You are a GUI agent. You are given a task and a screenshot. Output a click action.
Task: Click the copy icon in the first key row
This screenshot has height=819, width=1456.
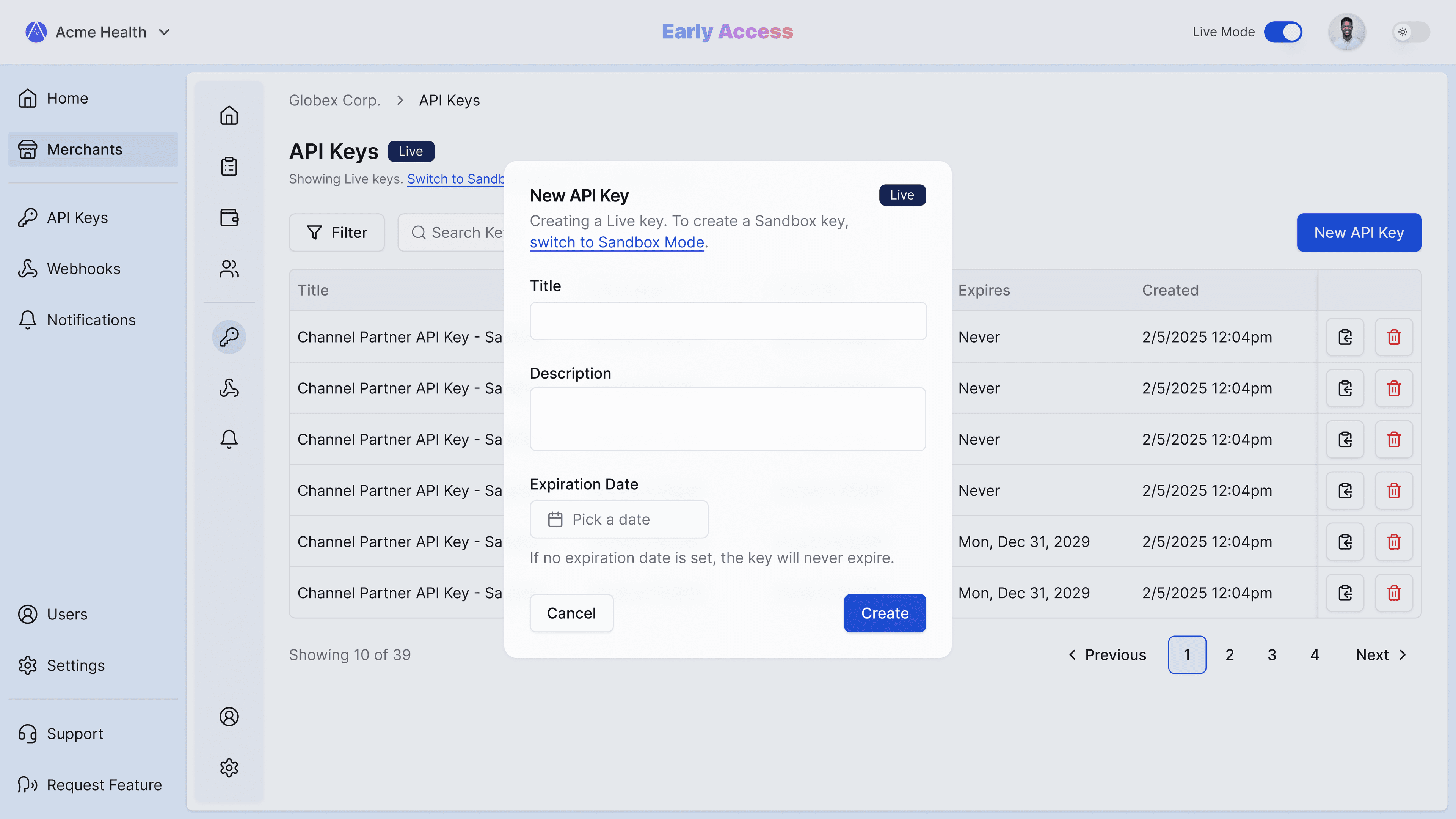(1345, 337)
